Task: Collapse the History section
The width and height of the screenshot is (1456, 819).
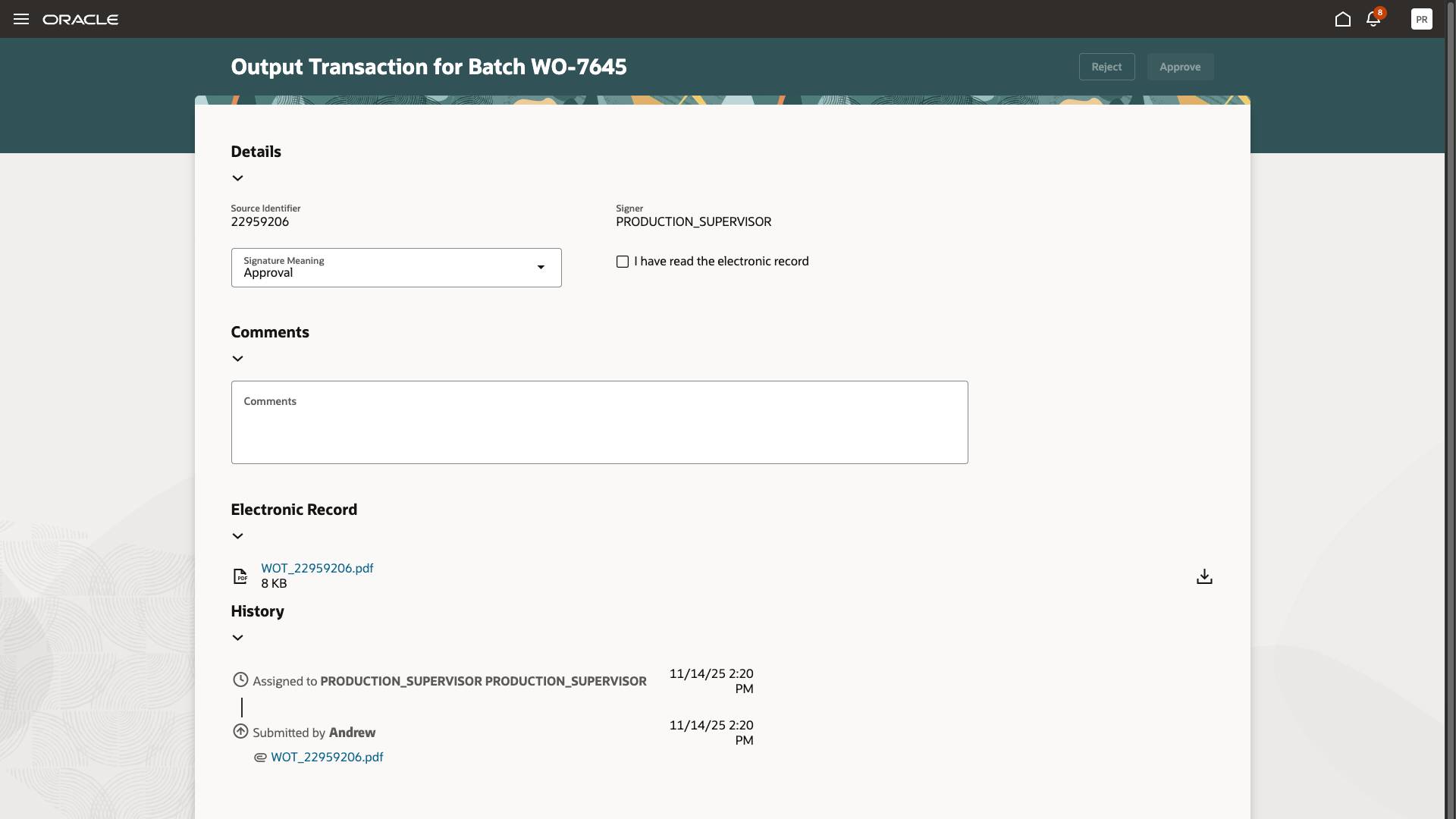Action: [237, 637]
